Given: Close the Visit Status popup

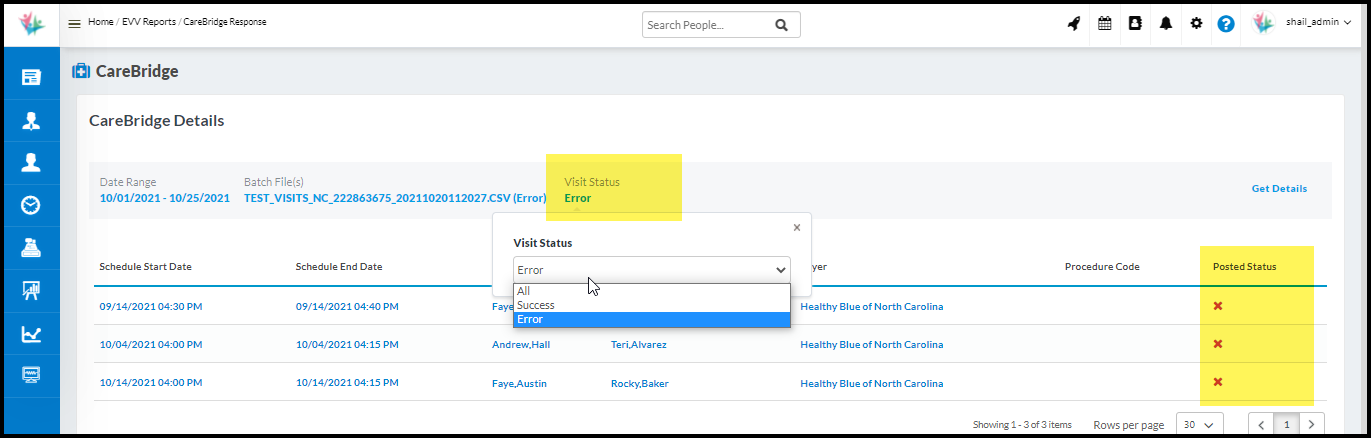Looking at the screenshot, I should pyautogui.click(x=797, y=227).
